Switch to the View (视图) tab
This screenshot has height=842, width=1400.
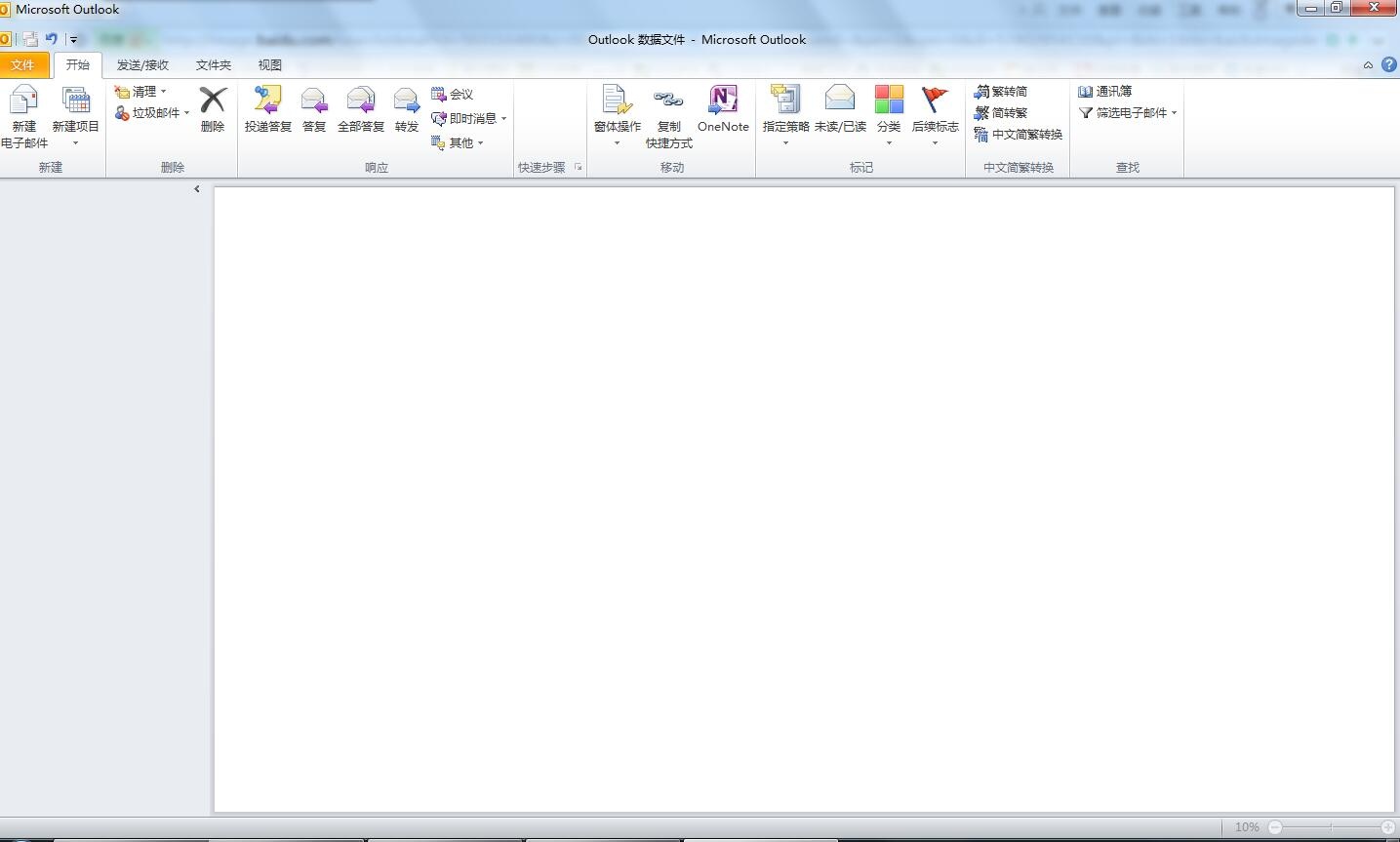(x=270, y=65)
